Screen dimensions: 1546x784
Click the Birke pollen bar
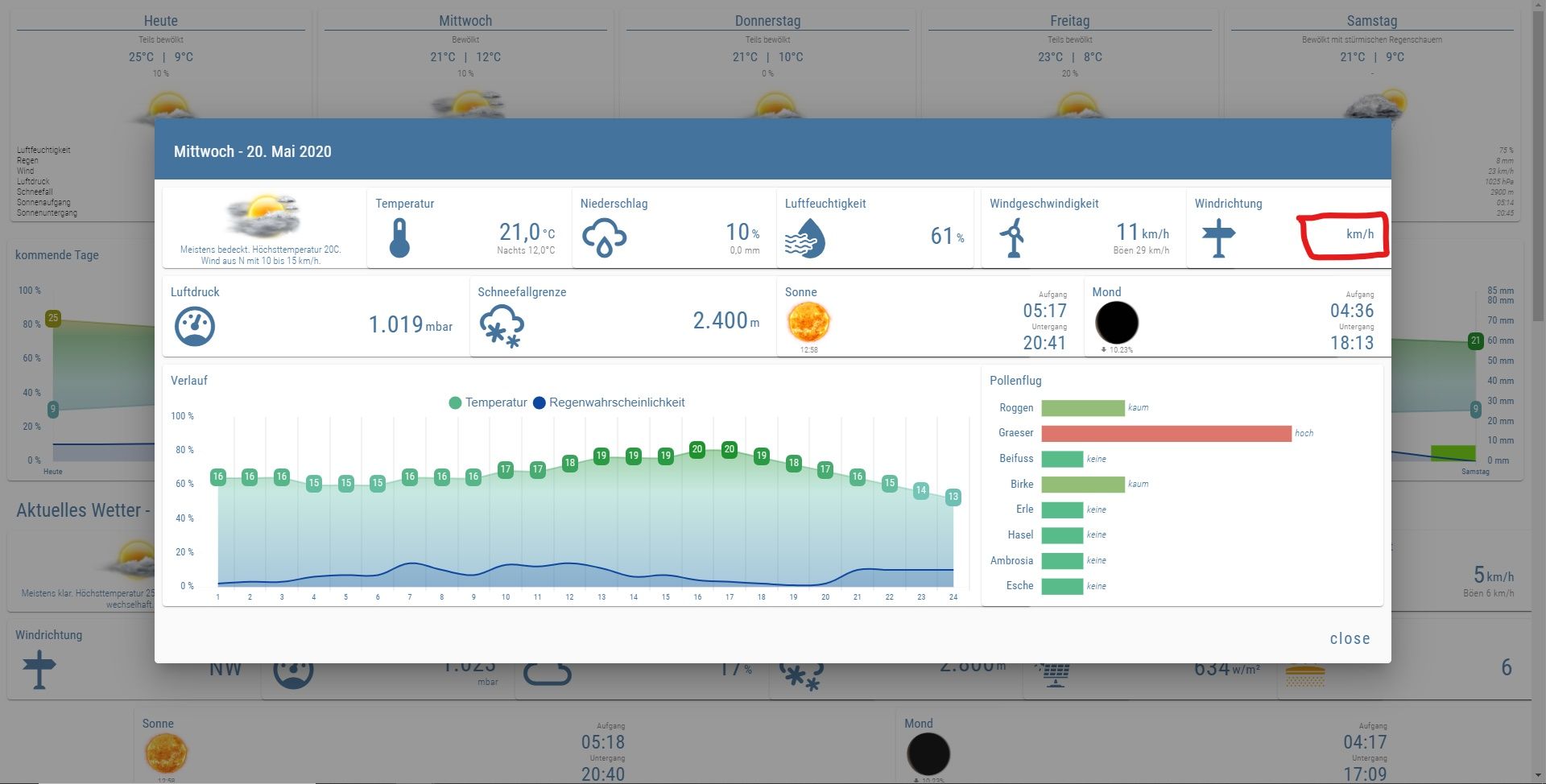point(1083,485)
